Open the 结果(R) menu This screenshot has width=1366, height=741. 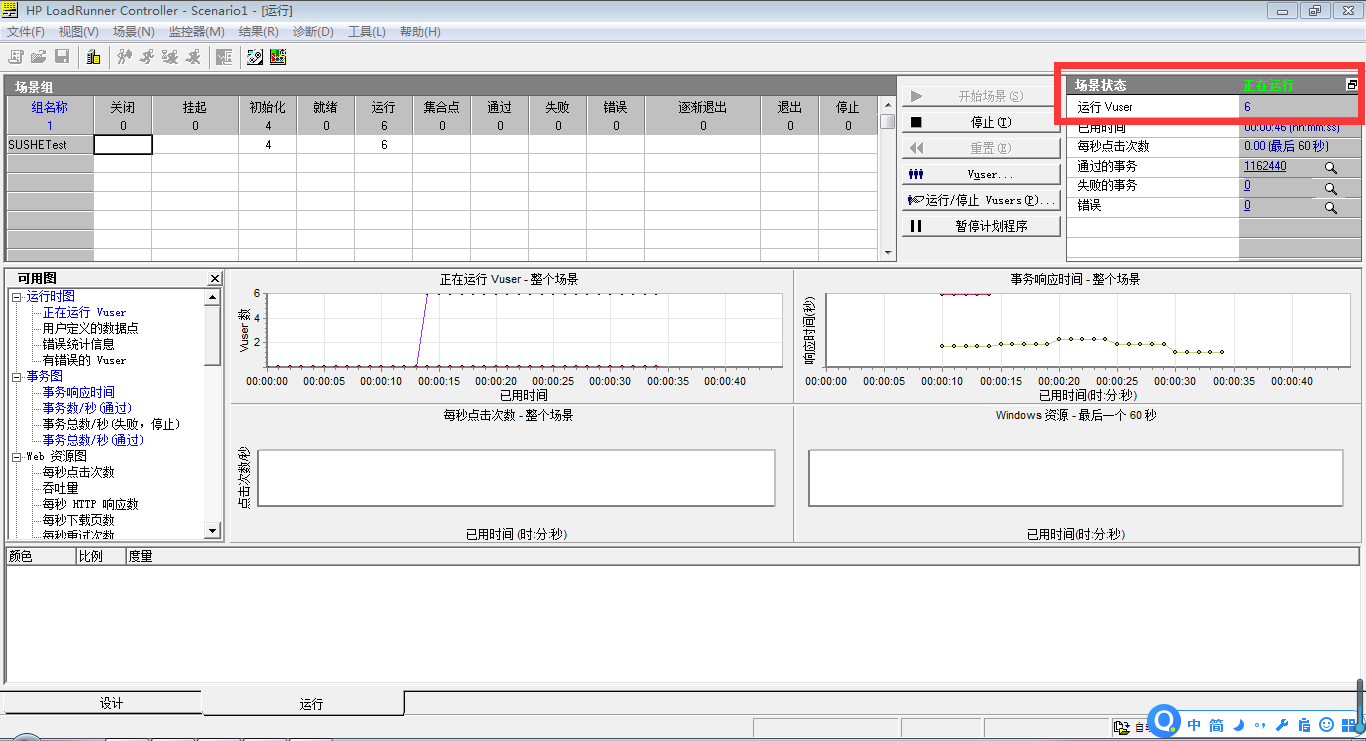coord(258,32)
